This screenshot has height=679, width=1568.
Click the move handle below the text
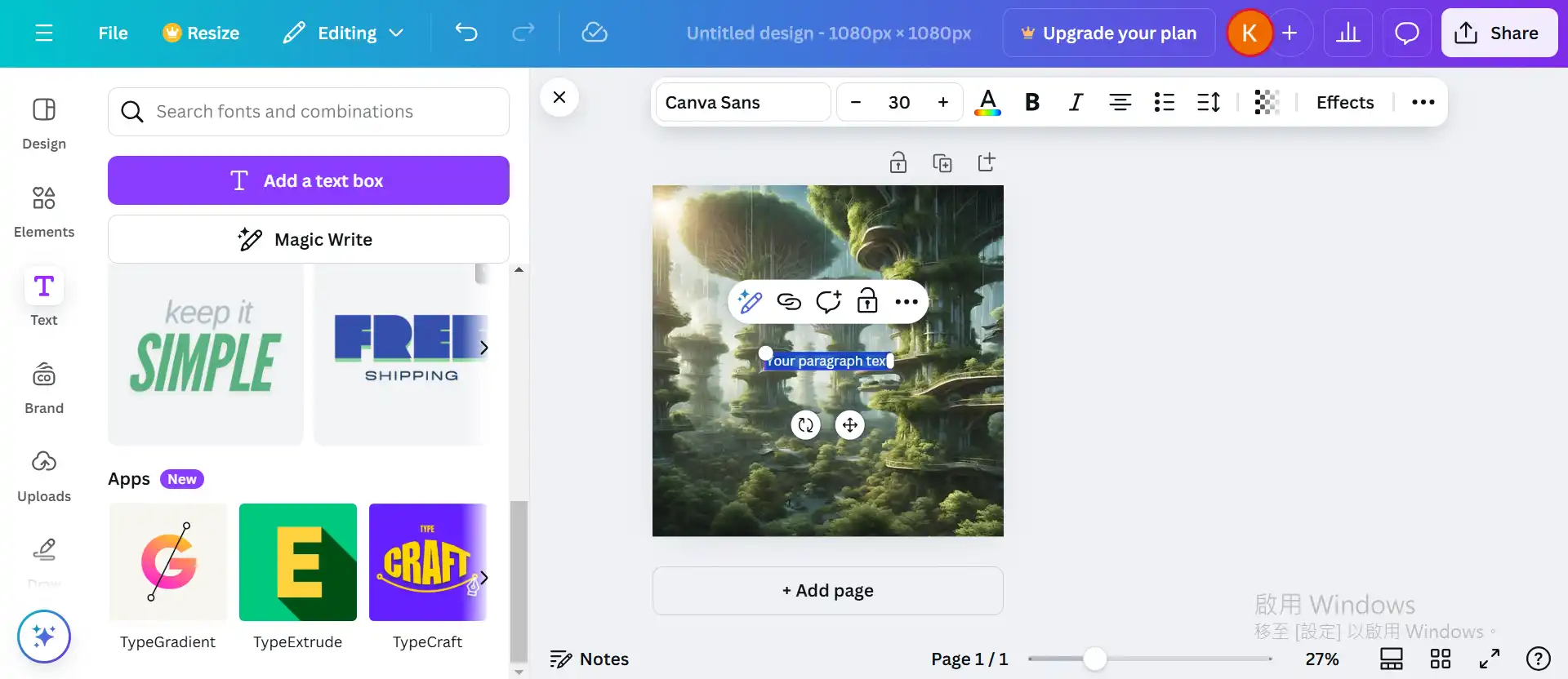point(850,424)
